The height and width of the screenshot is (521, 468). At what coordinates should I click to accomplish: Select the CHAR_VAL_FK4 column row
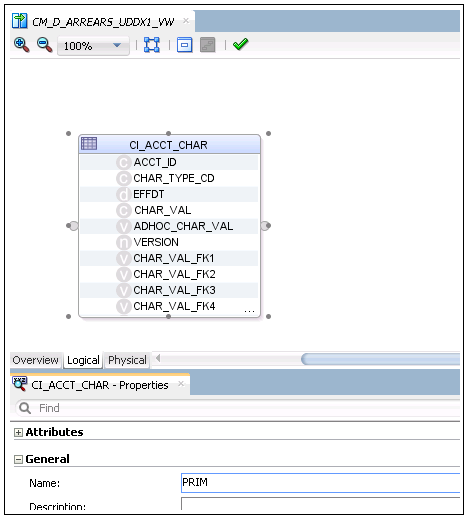(x=169, y=306)
